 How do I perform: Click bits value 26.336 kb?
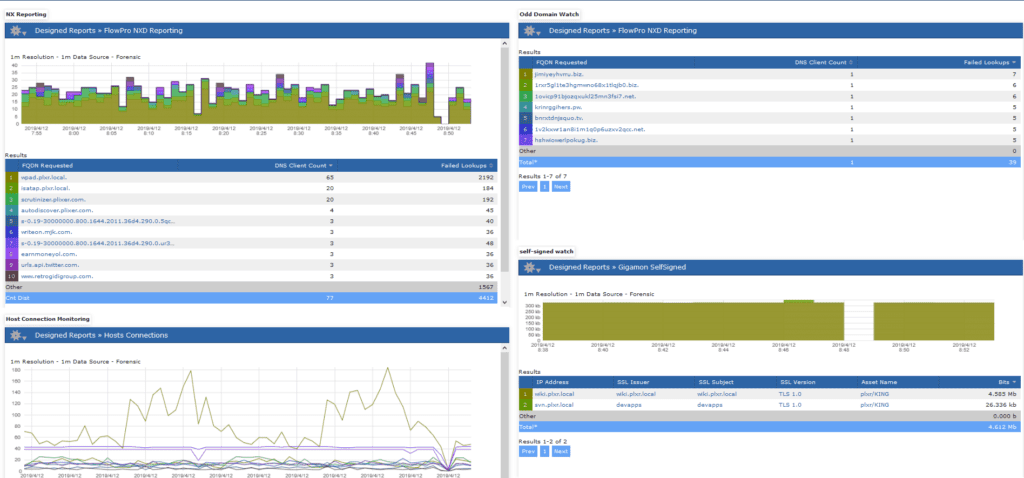click(1001, 405)
